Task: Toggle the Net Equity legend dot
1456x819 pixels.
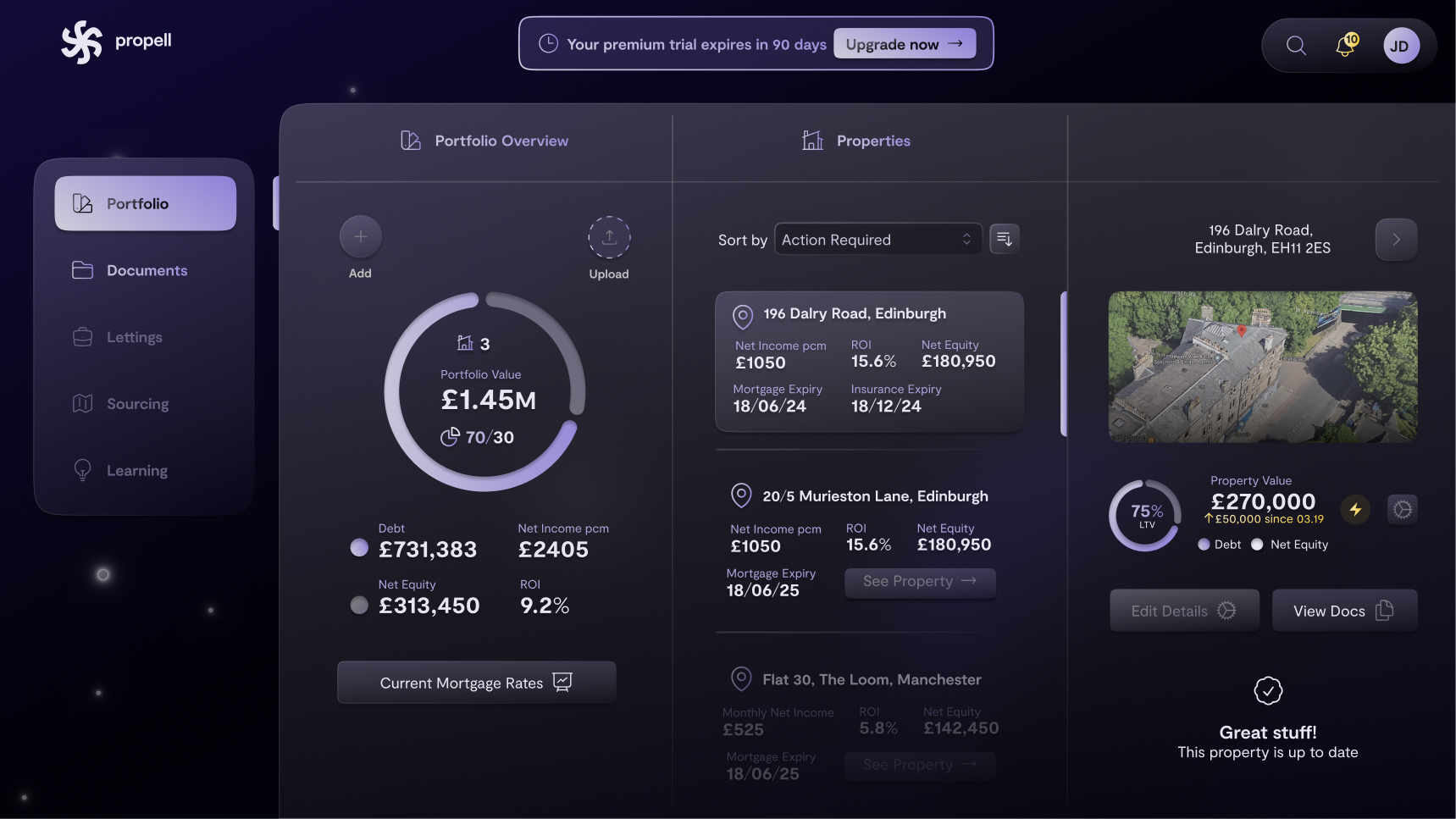Action: [x=1257, y=545]
